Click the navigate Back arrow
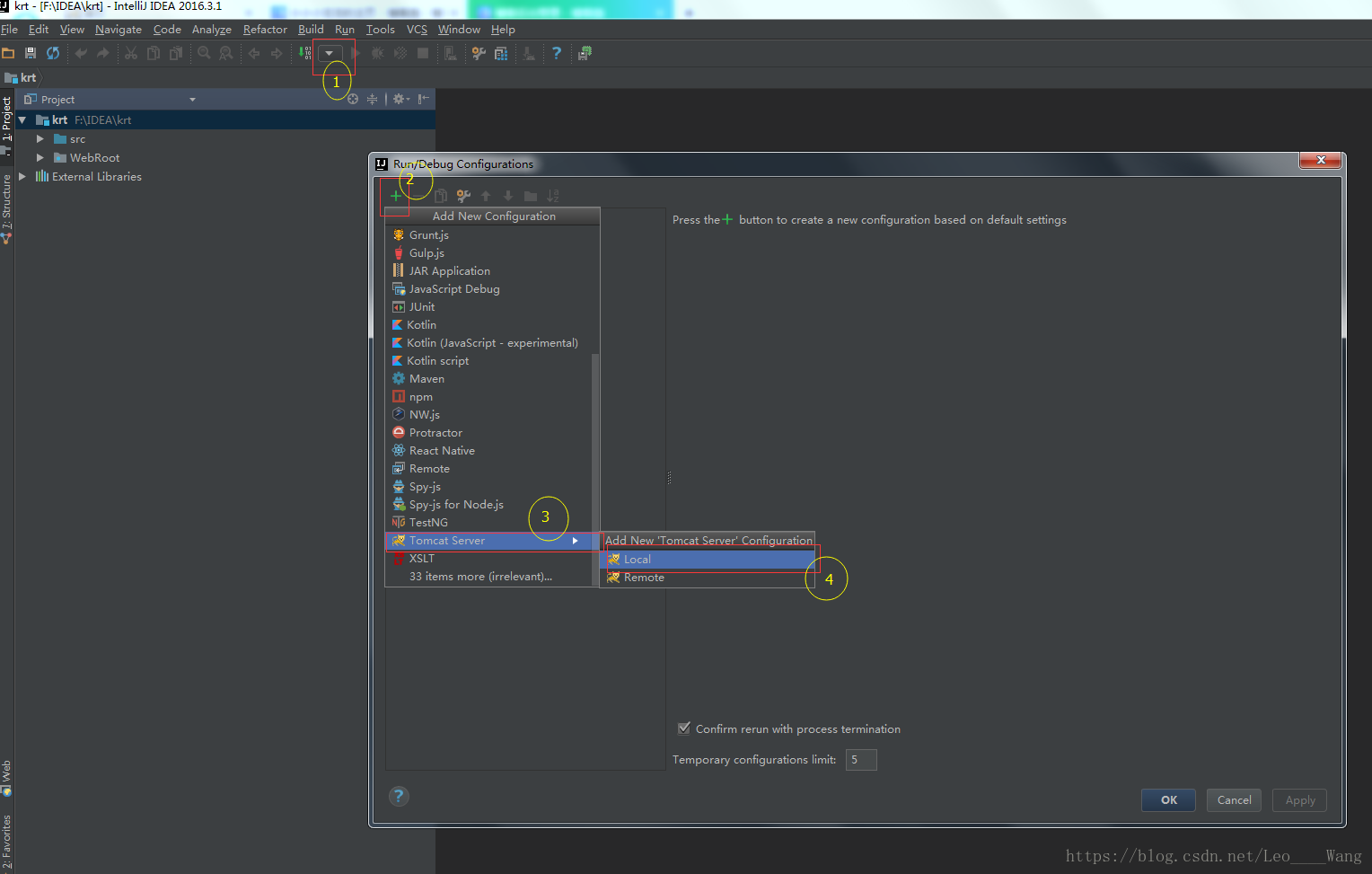This screenshot has height=874, width=1372. pos(254,53)
